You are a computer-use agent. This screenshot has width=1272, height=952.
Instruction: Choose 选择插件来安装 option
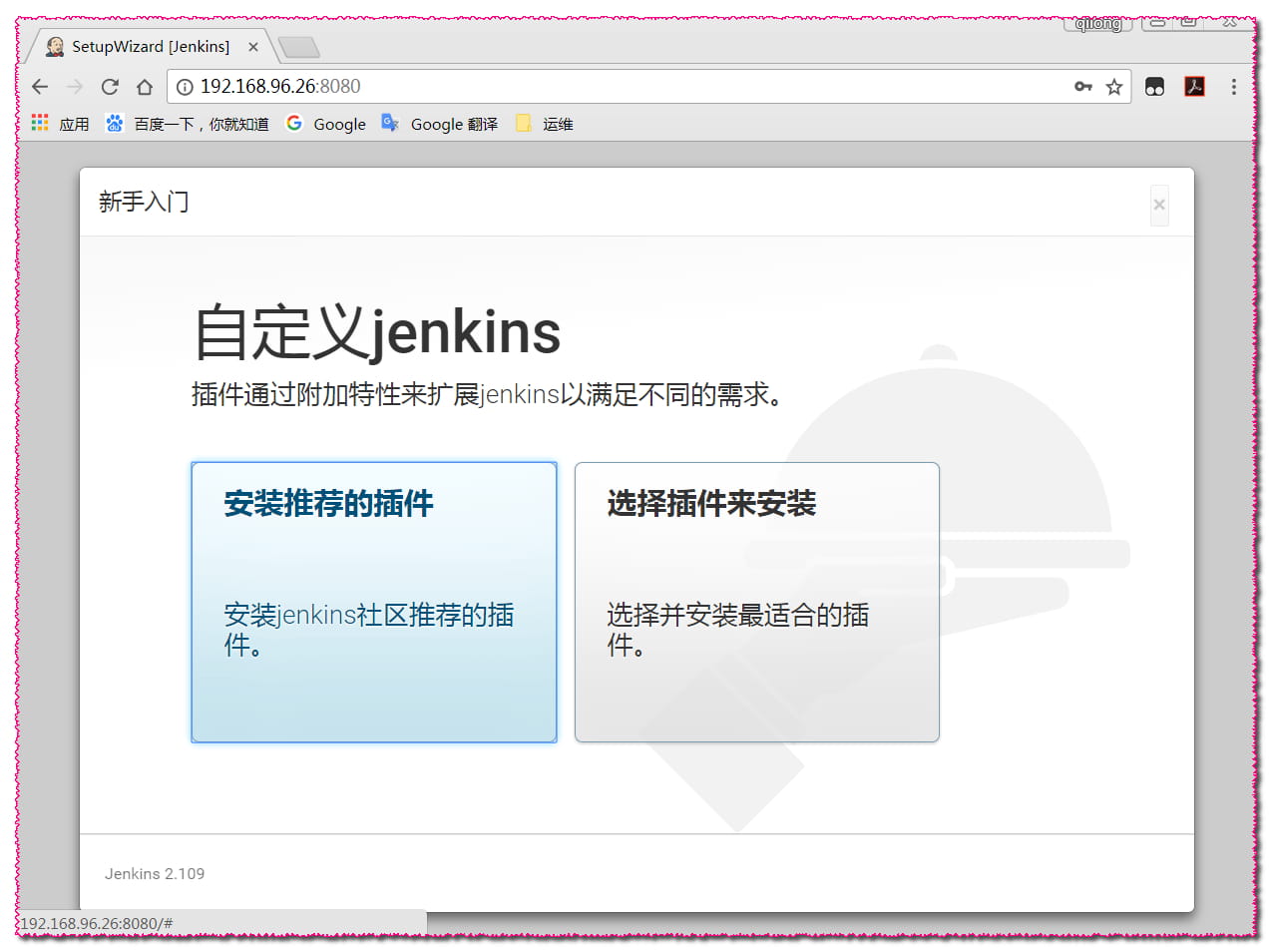tap(757, 602)
